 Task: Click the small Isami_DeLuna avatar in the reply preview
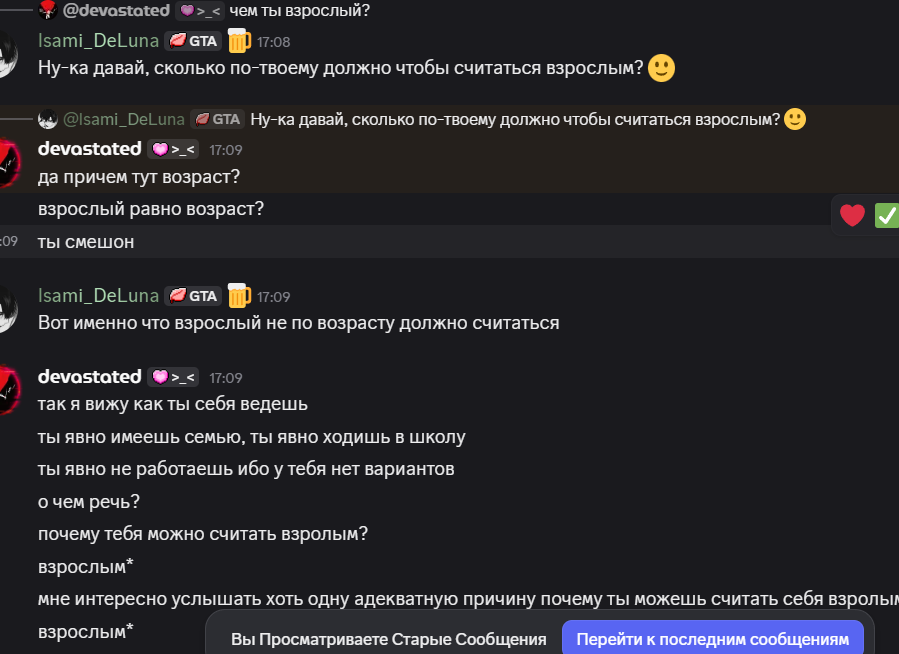click(x=48, y=120)
